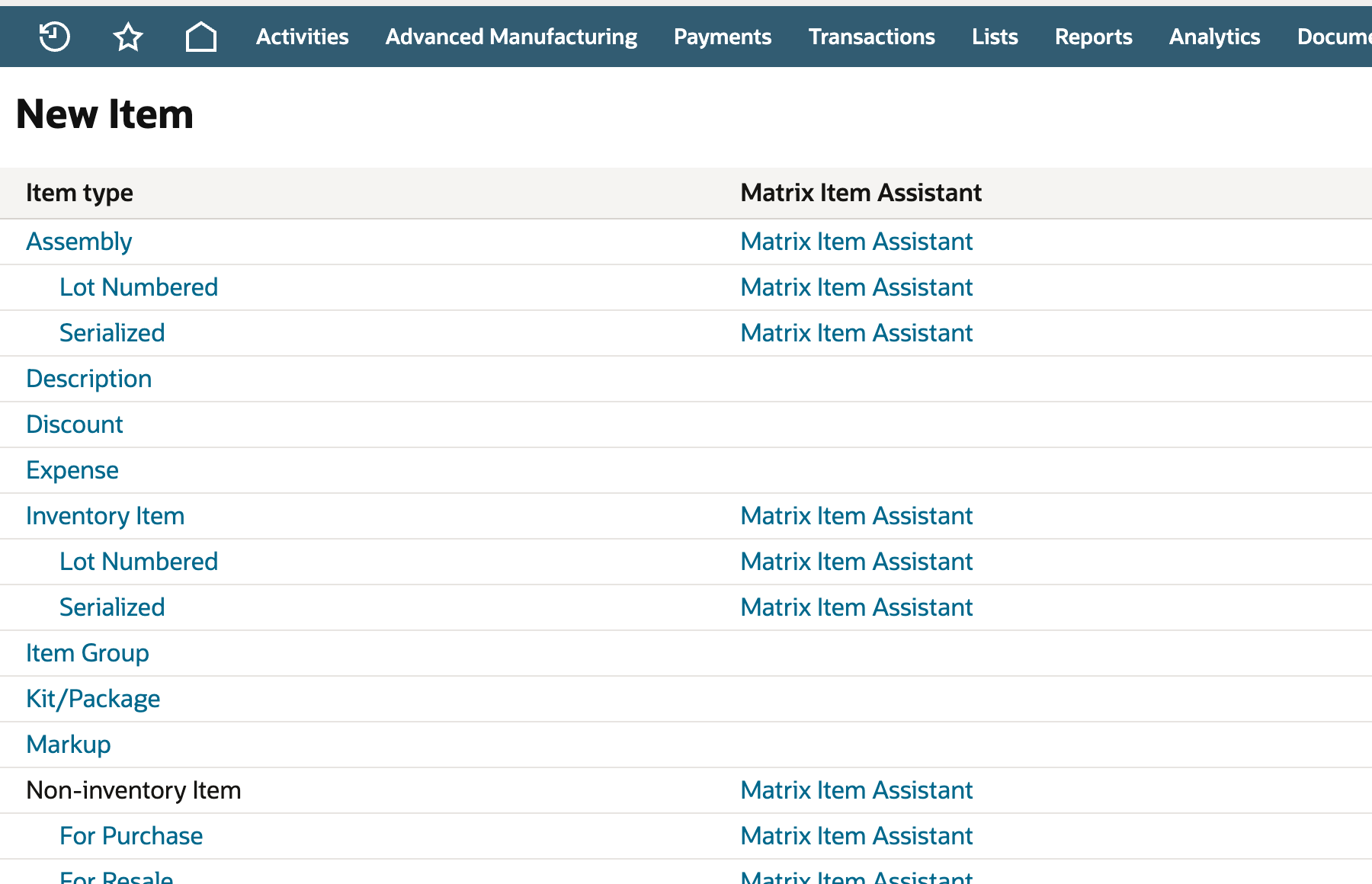Click the New Item page title
Image resolution: width=1372 pixels, height=884 pixels.
pos(104,114)
